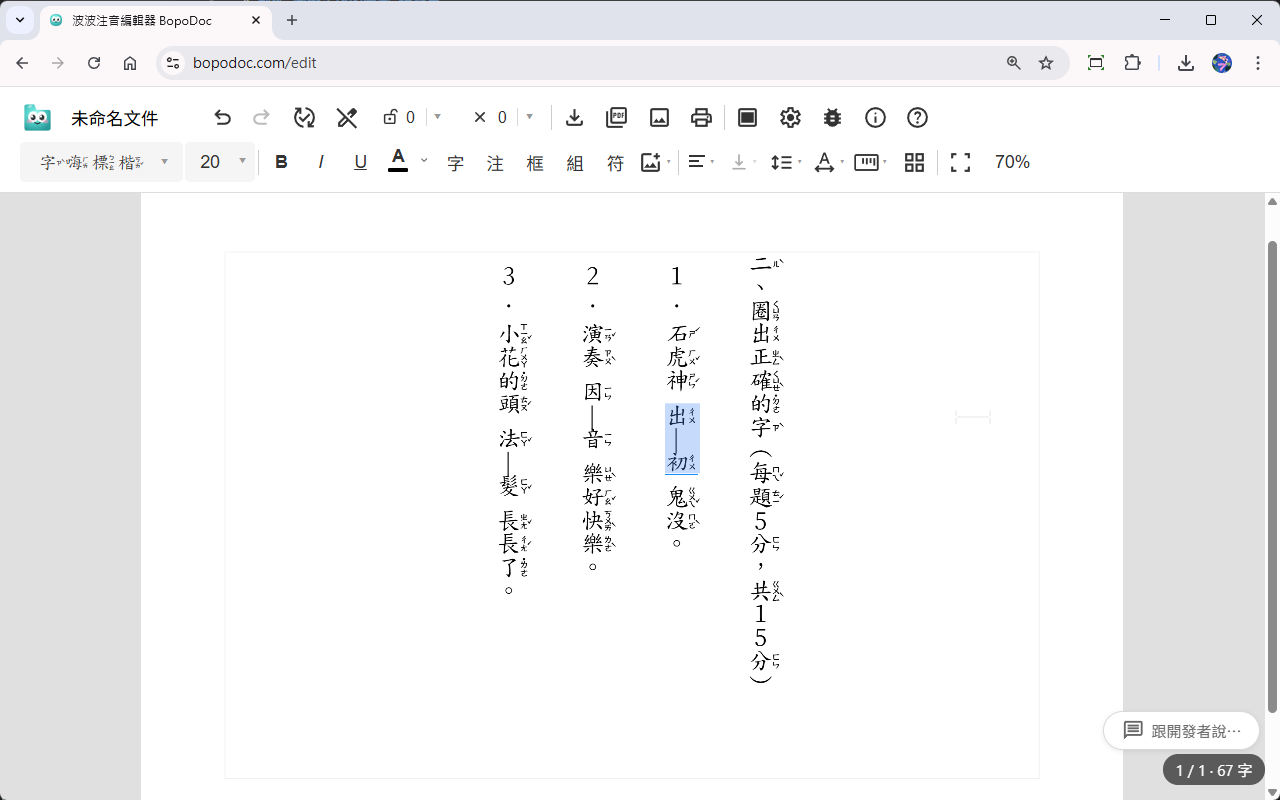Export the document as PDF
Viewport: 1280px width, 800px height.
tap(616, 117)
